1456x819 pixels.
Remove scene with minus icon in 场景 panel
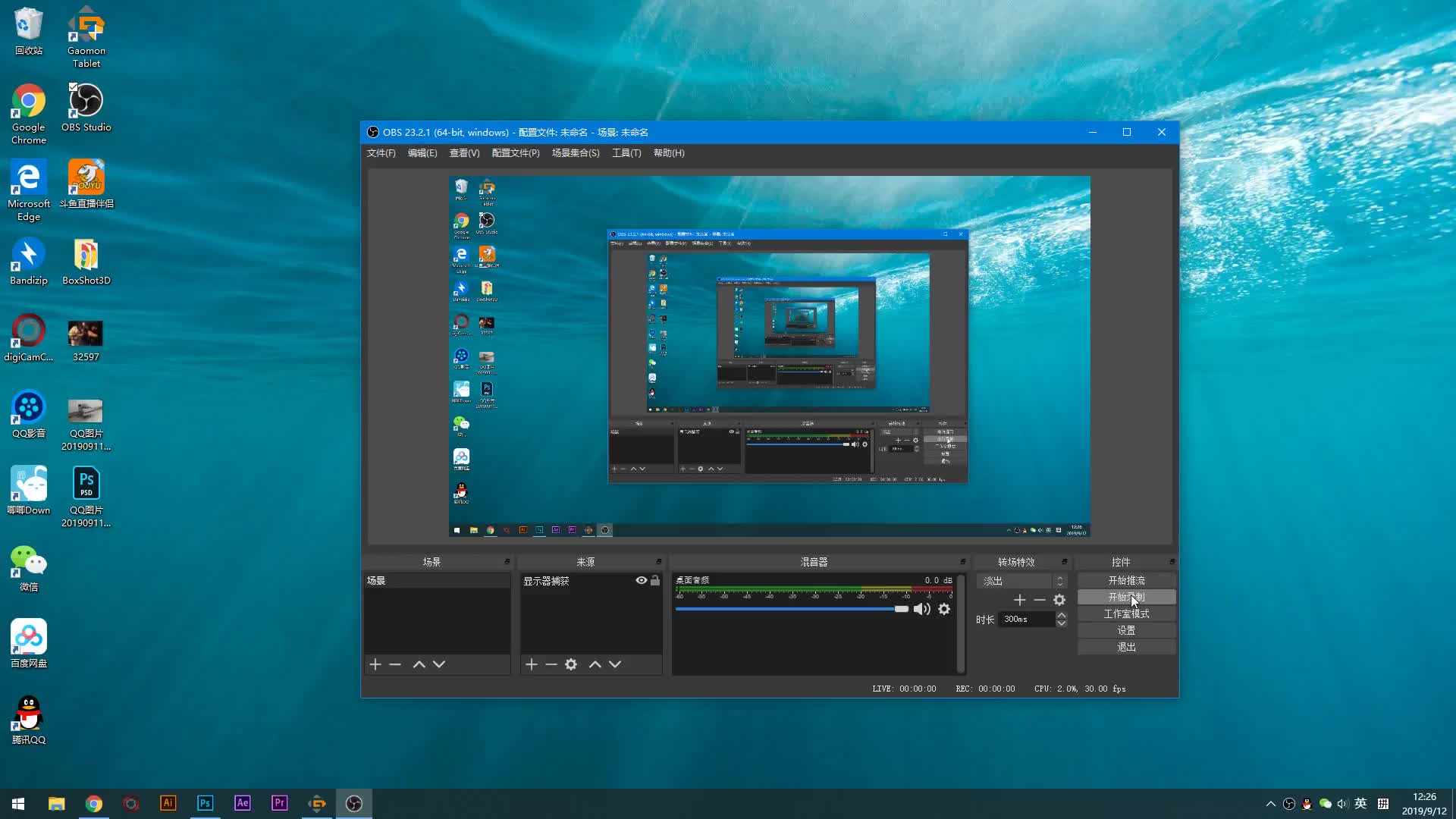click(395, 664)
